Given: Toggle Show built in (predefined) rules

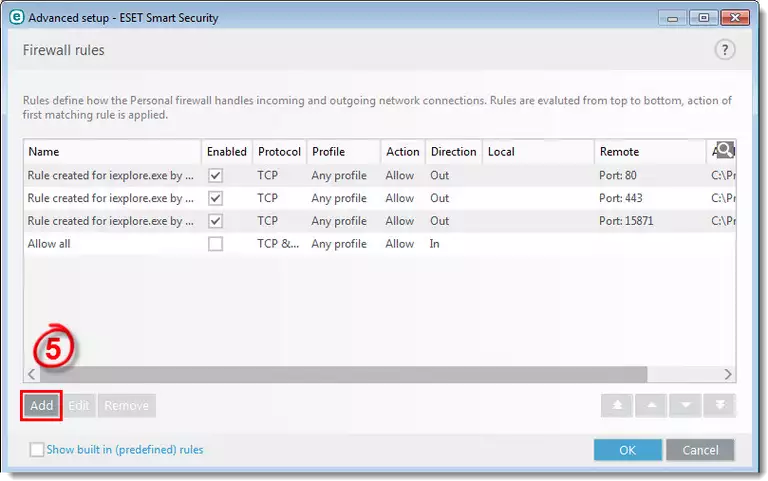Looking at the screenshot, I should (x=37, y=450).
